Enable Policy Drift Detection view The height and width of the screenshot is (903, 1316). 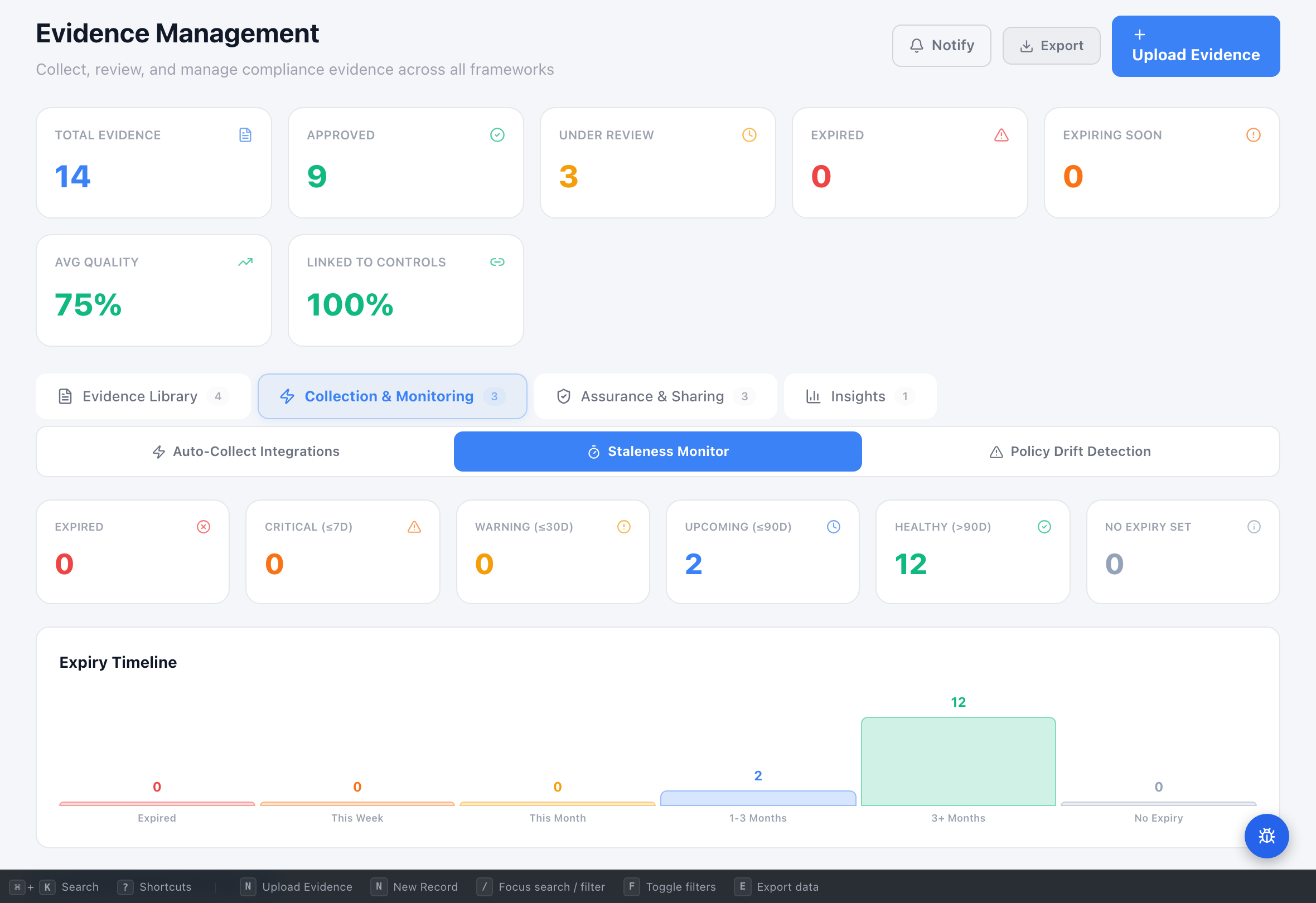coord(1070,451)
